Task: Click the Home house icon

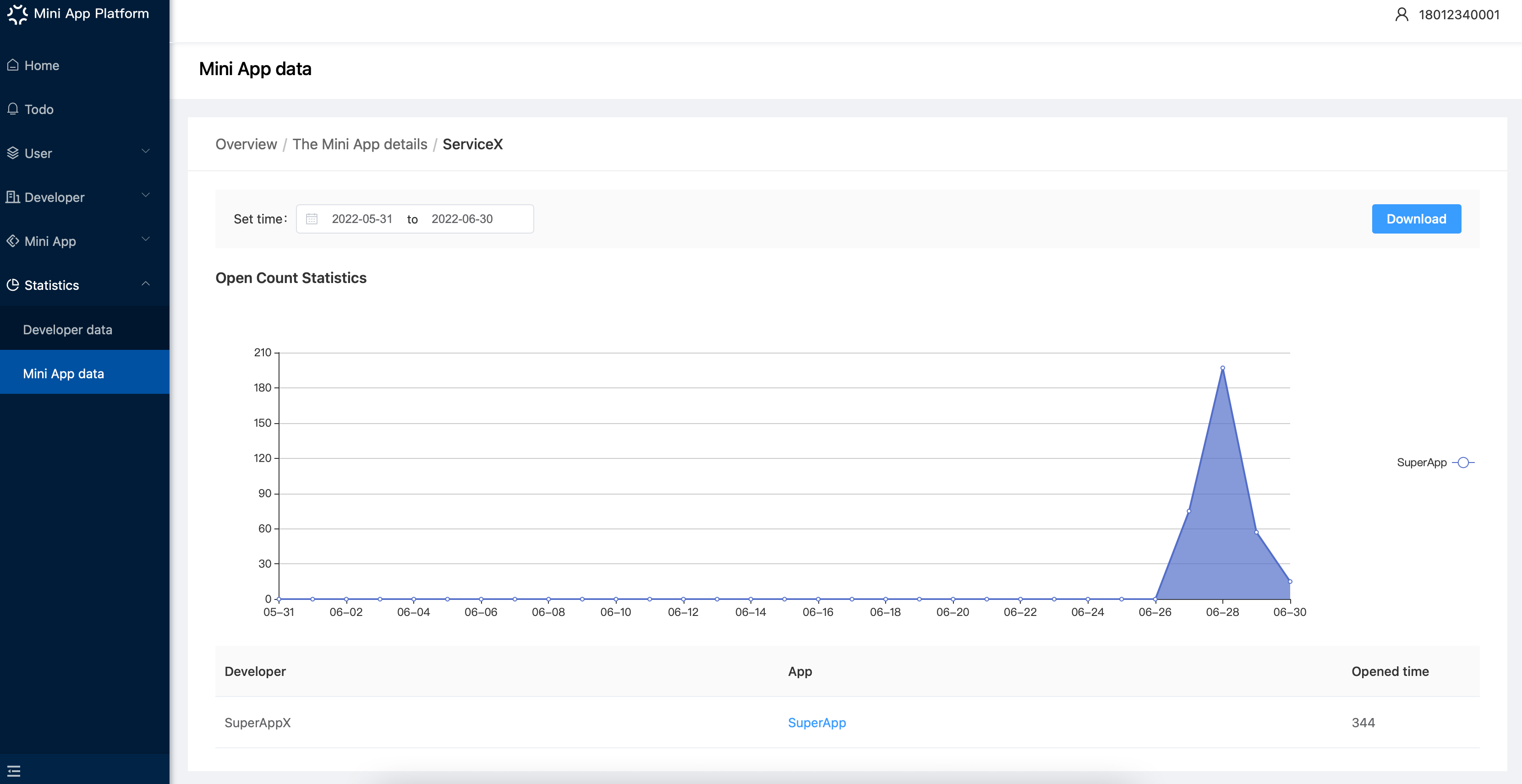Action: coord(13,65)
